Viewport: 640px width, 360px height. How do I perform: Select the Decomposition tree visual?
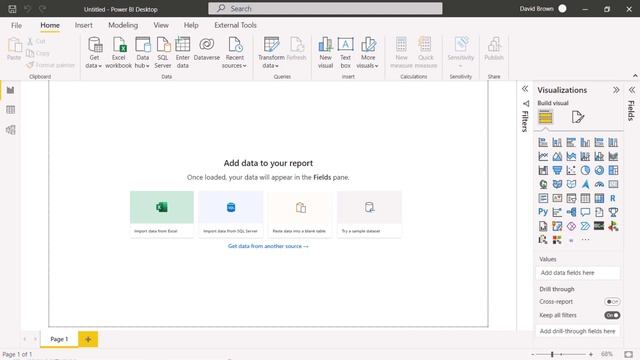click(x=571, y=212)
